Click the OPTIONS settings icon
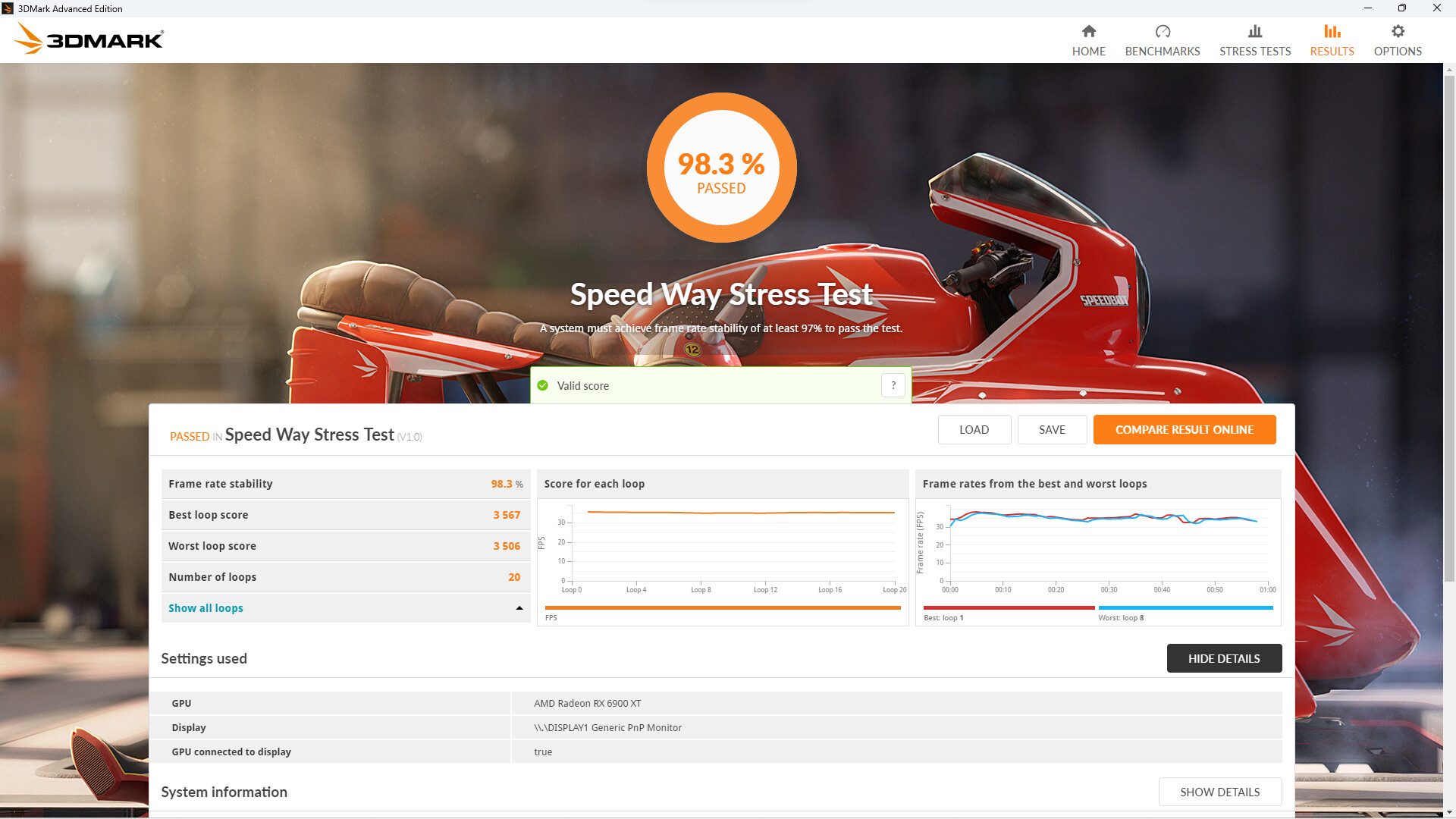 [x=1398, y=31]
